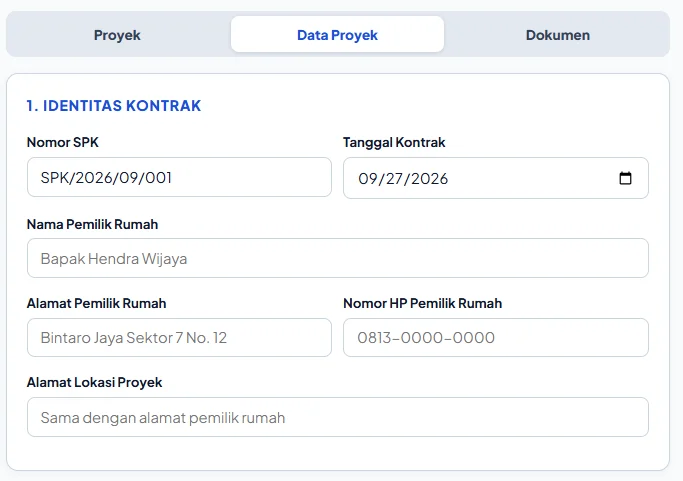Switch to the Proyek tab
683x481 pixels.
pyautogui.click(x=117, y=34)
